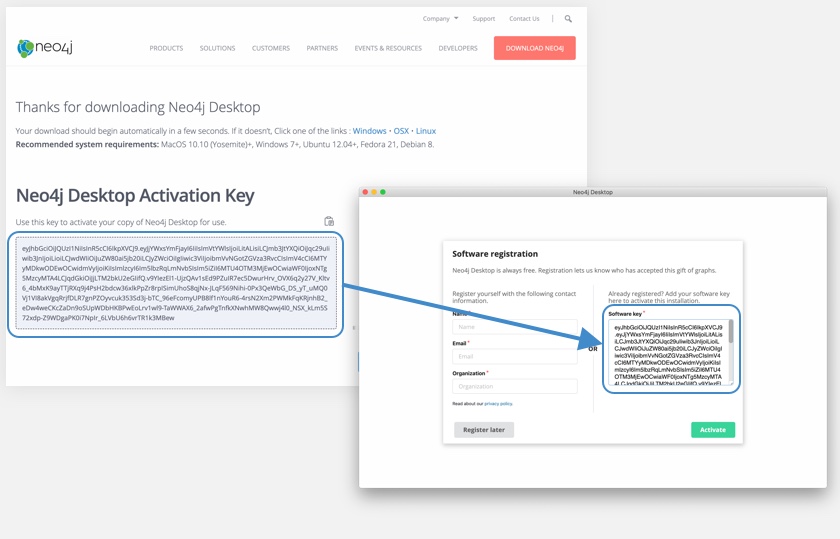Open the EVENTS & RESOURCES menu

tap(388, 48)
